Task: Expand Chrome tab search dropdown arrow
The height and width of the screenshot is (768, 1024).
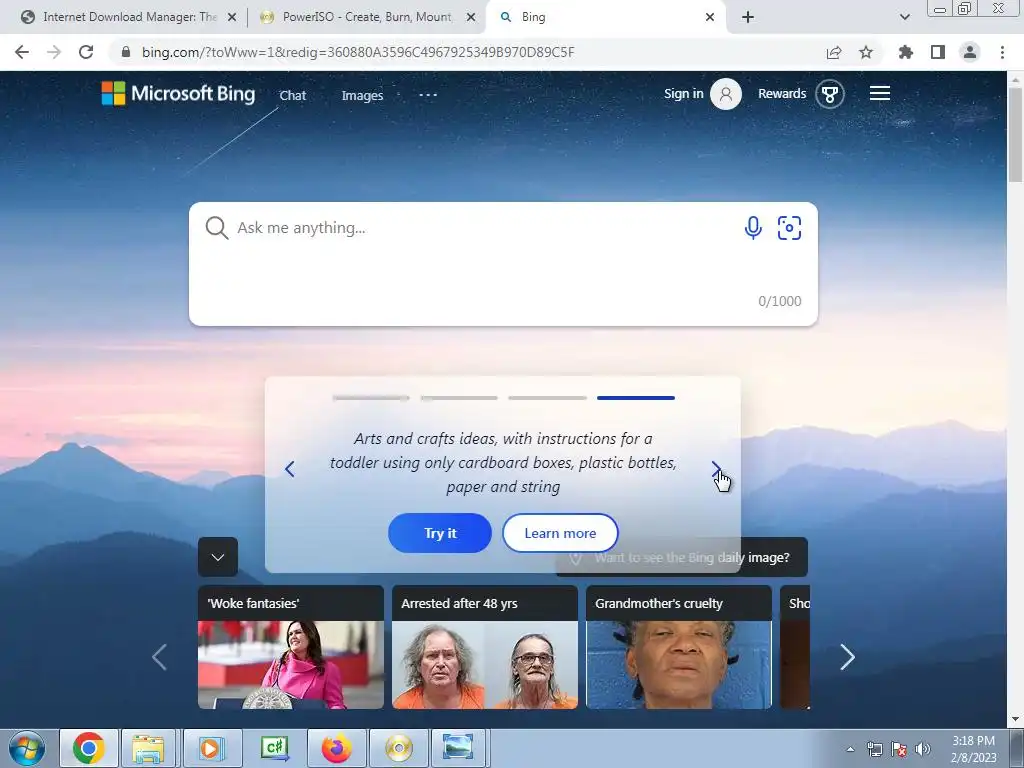Action: (x=904, y=17)
